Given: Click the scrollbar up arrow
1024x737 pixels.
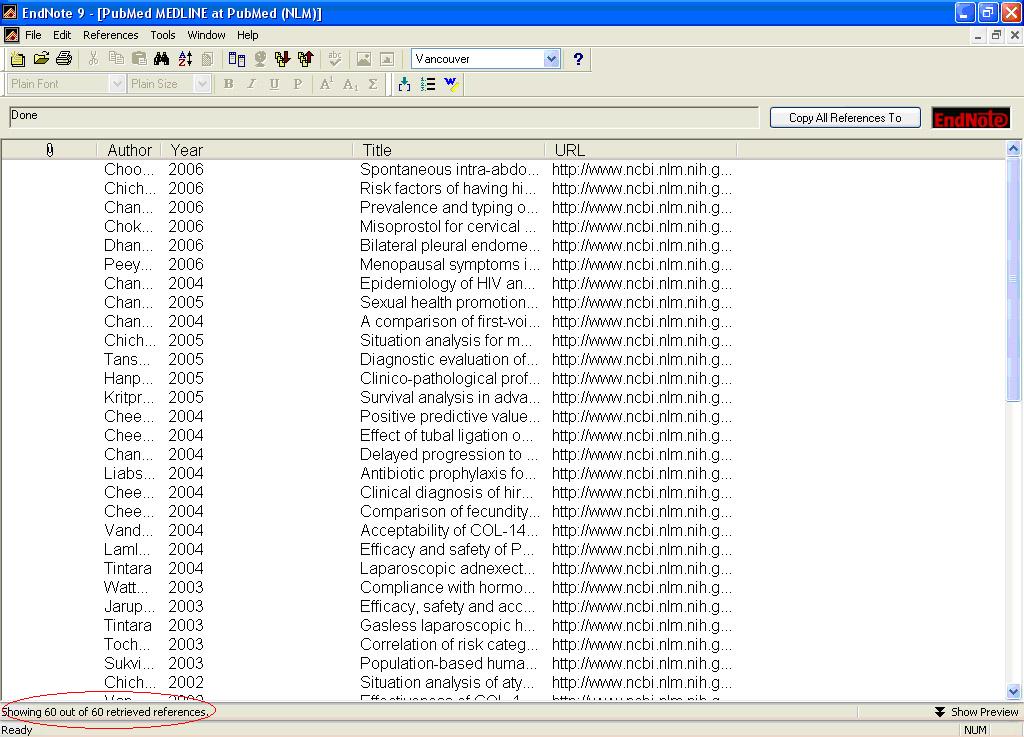Looking at the screenshot, I should [1014, 149].
